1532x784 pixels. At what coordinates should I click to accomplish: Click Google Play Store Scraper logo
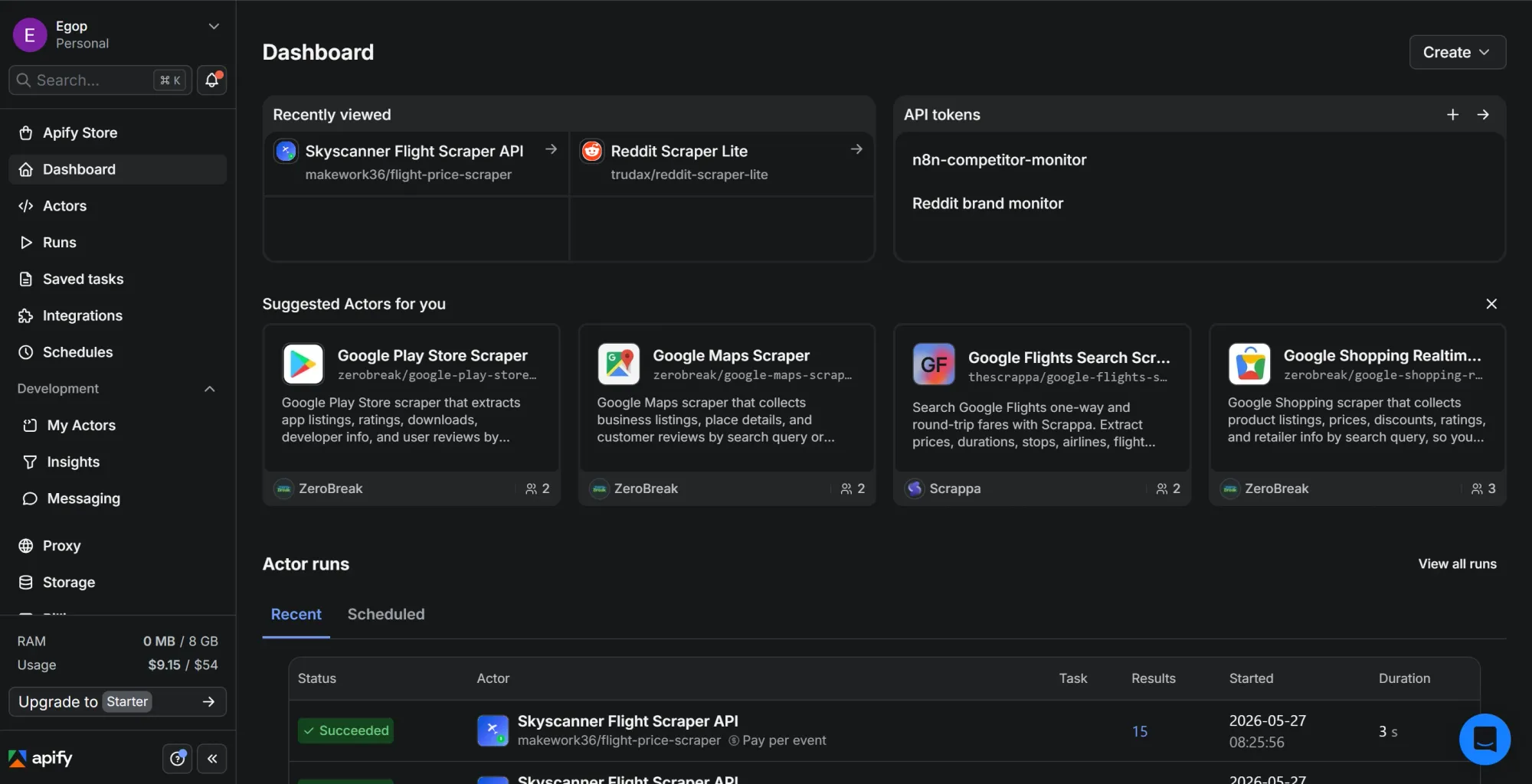tap(303, 364)
